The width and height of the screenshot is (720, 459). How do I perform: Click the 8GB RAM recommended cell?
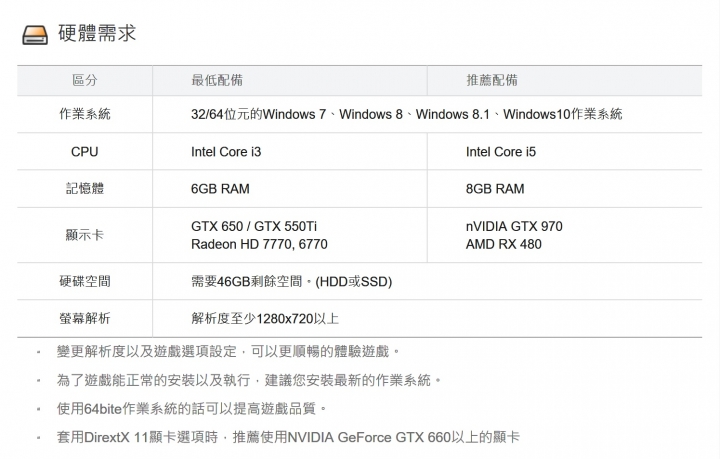point(495,189)
